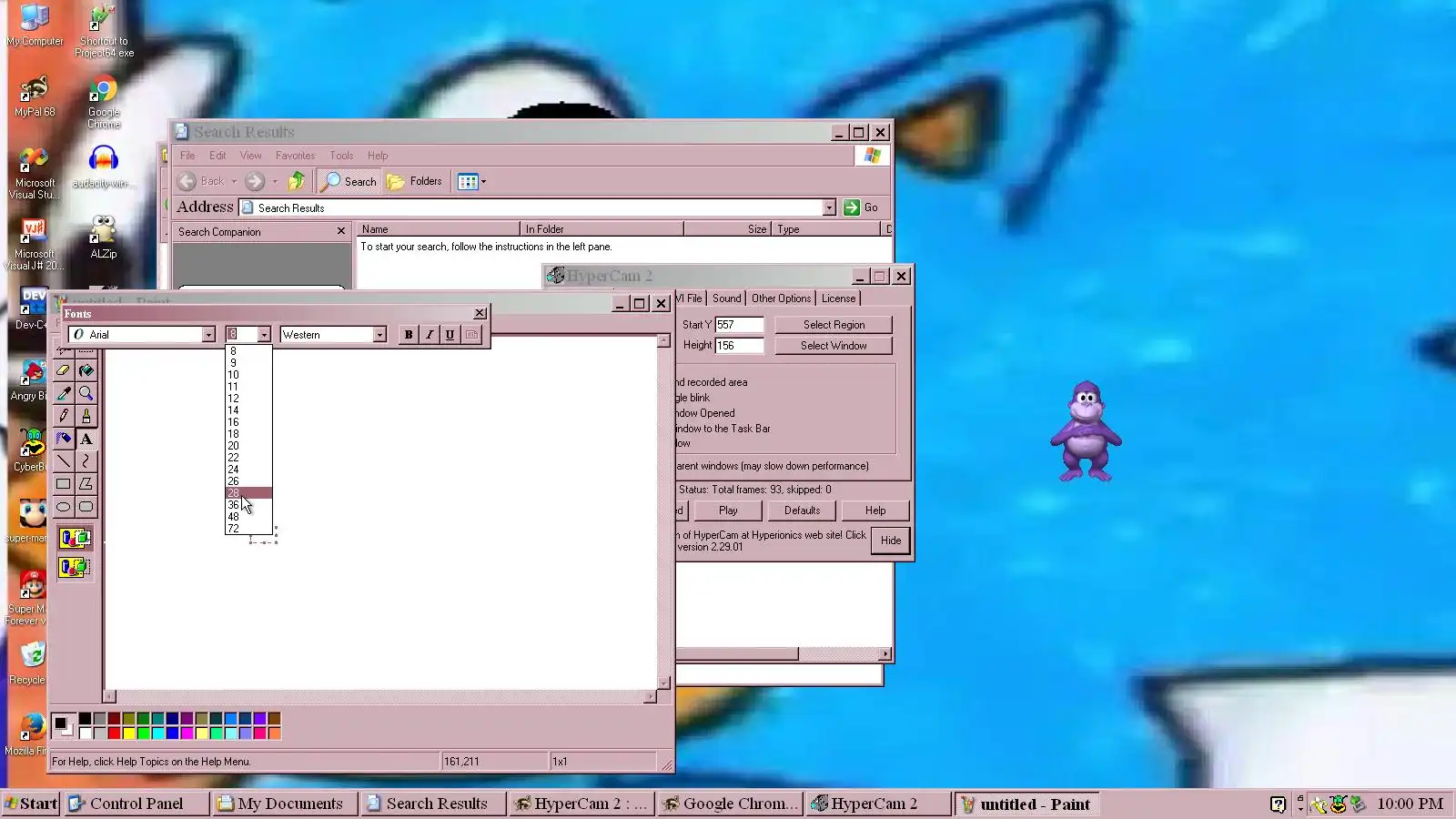This screenshot has height=819, width=1456.
Task: Switch to the License tab in HyperCam
Action: (x=838, y=298)
